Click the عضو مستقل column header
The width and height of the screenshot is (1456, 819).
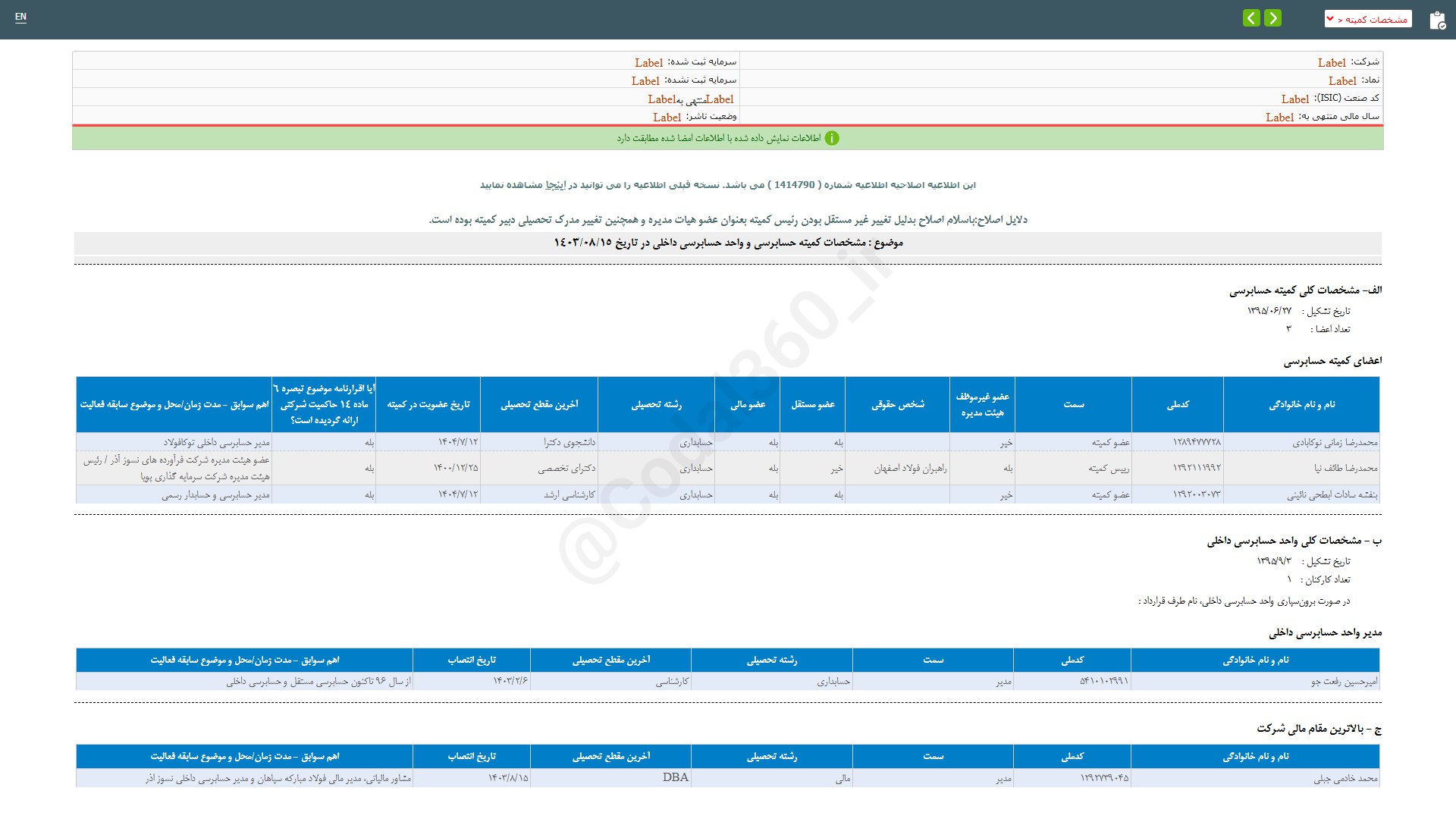tap(812, 405)
